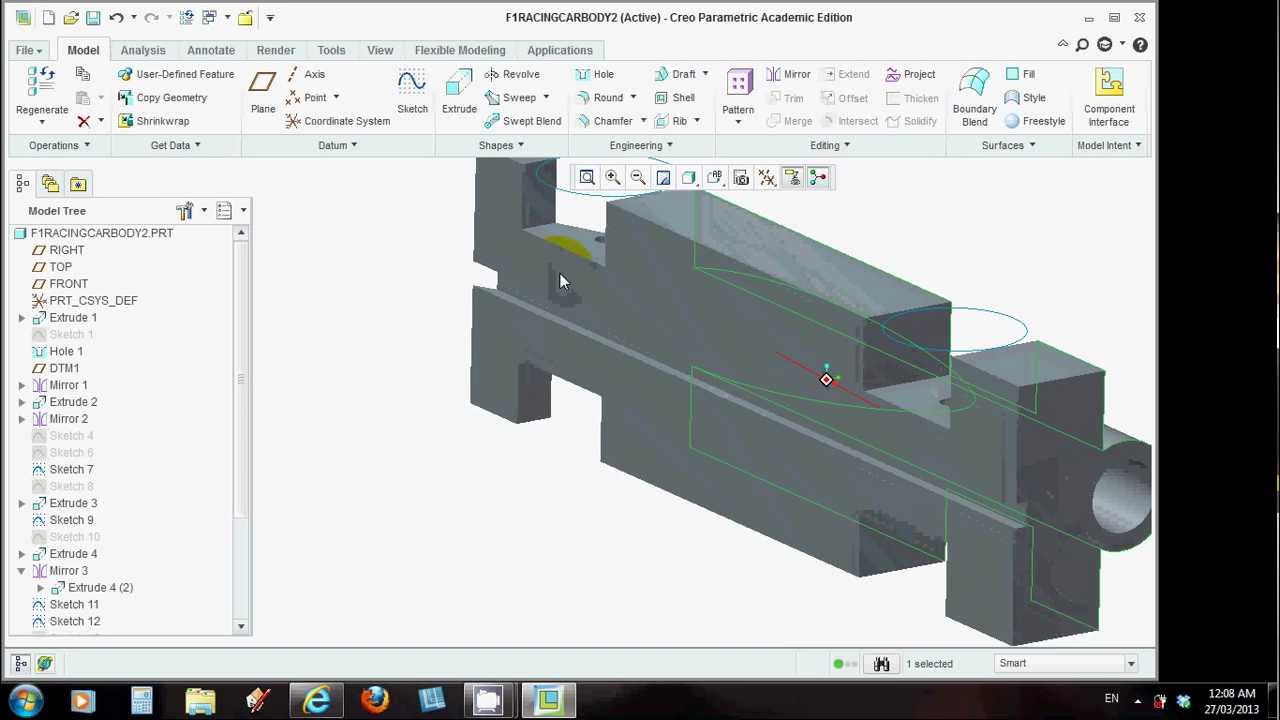Open the Operations group dropdown
1280x720 pixels.
tap(59, 145)
